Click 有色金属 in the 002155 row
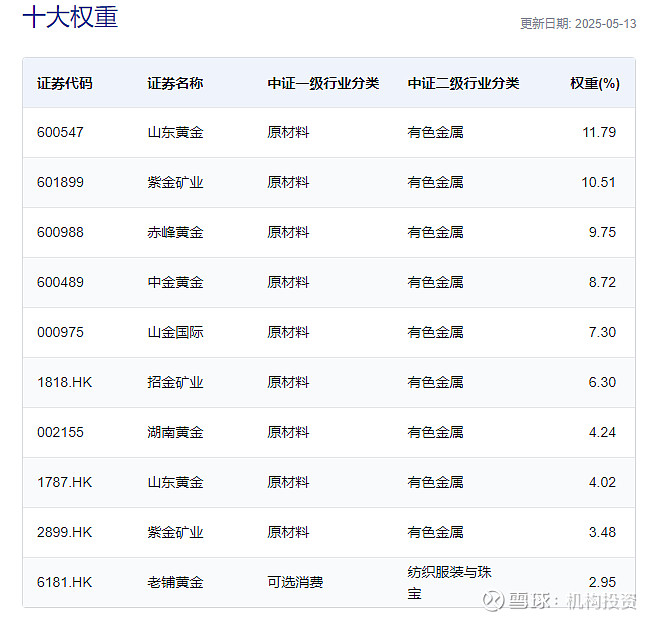This screenshot has width=656, height=621. click(x=436, y=432)
